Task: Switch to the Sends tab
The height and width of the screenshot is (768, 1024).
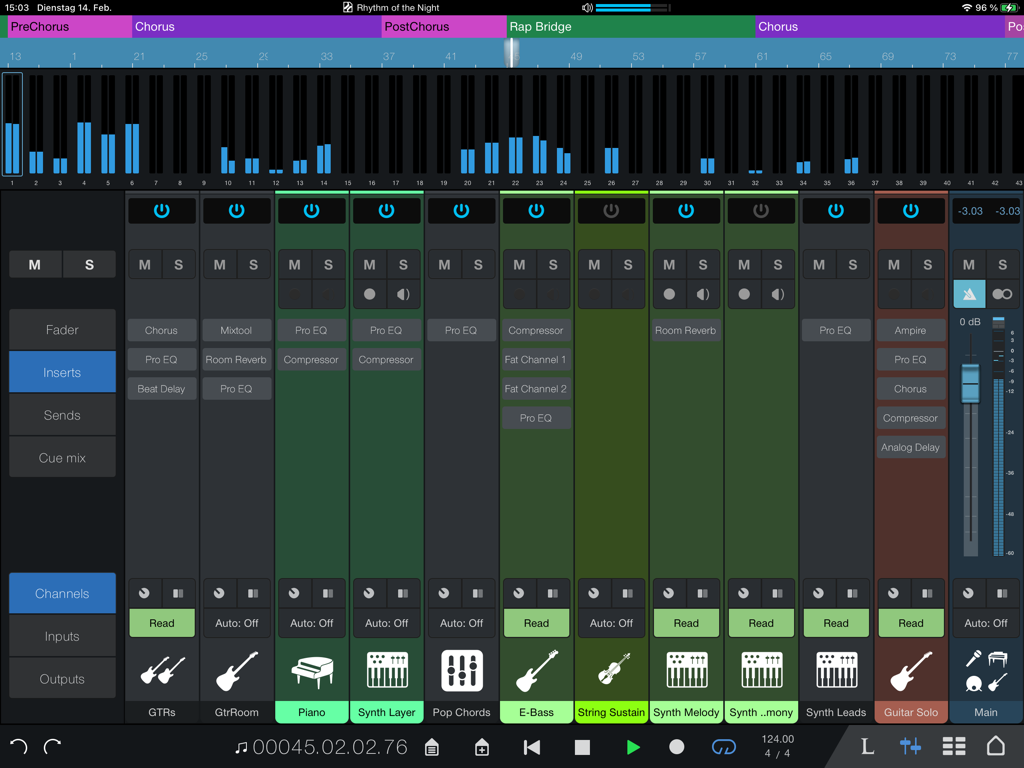Action: click(62, 414)
